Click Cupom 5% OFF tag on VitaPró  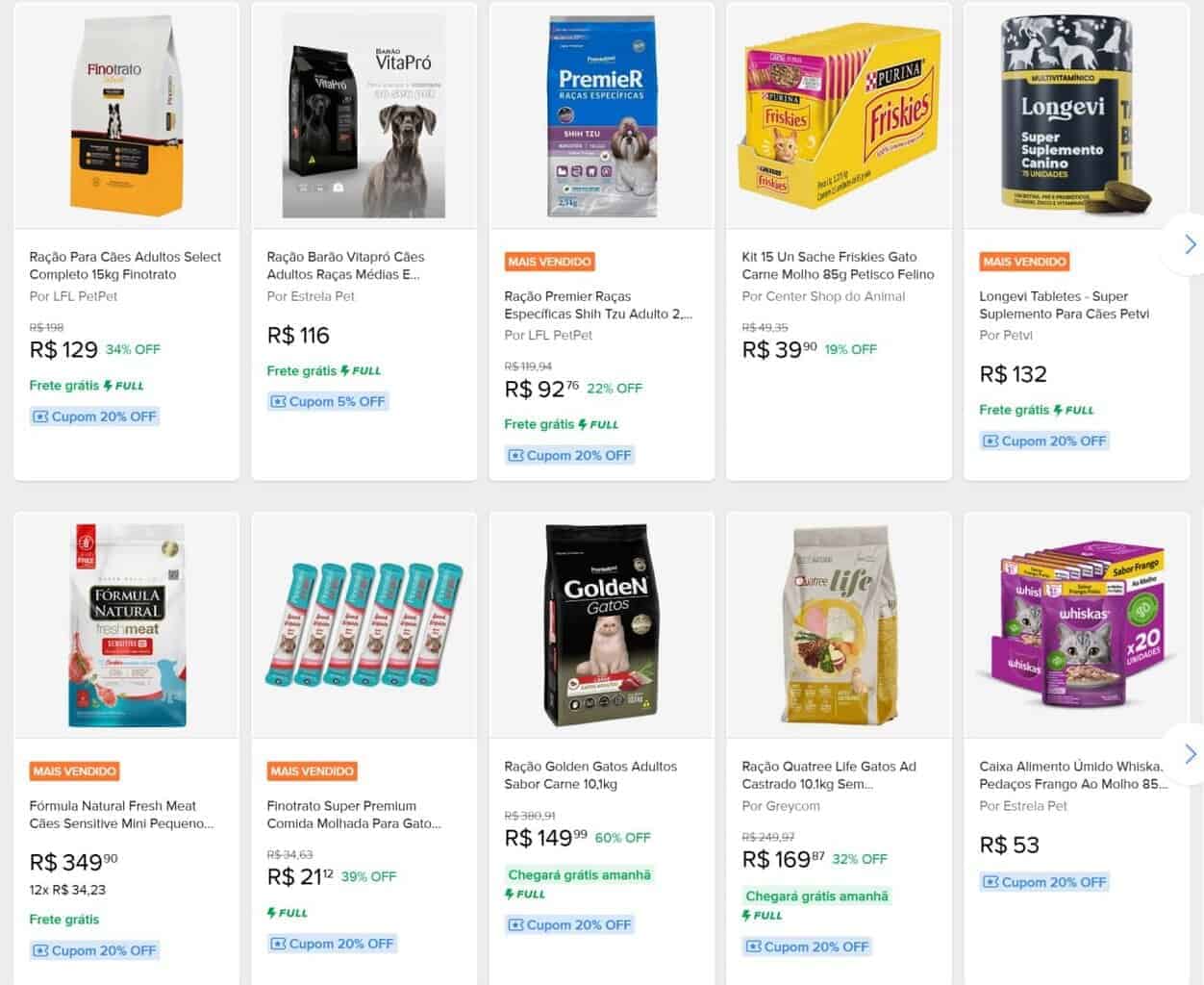[x=328, y=401]
